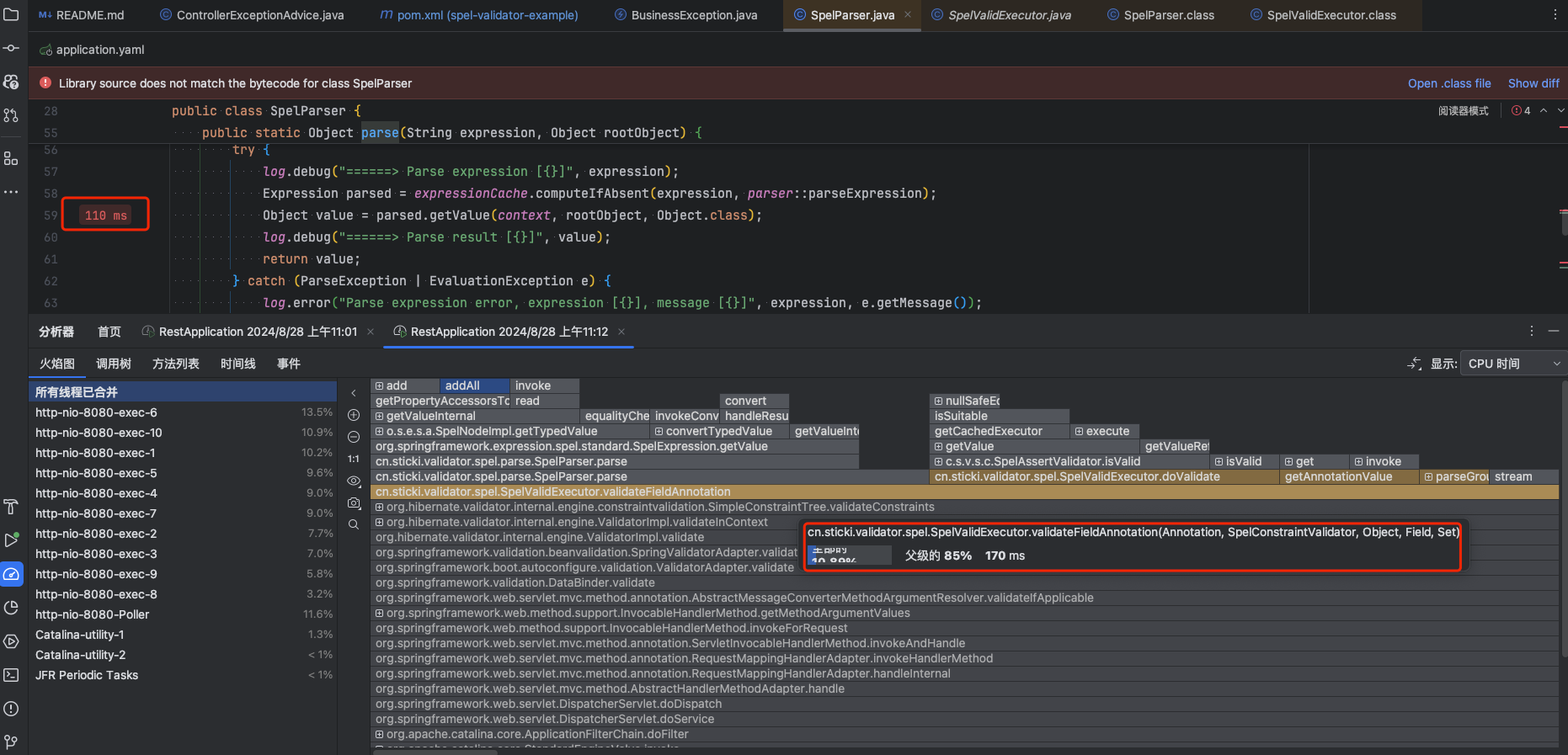The height and width of the screenshot is (755, 1568).
Task: Open editor tabs kebab options menu
Action: [x=1555, y=15]
